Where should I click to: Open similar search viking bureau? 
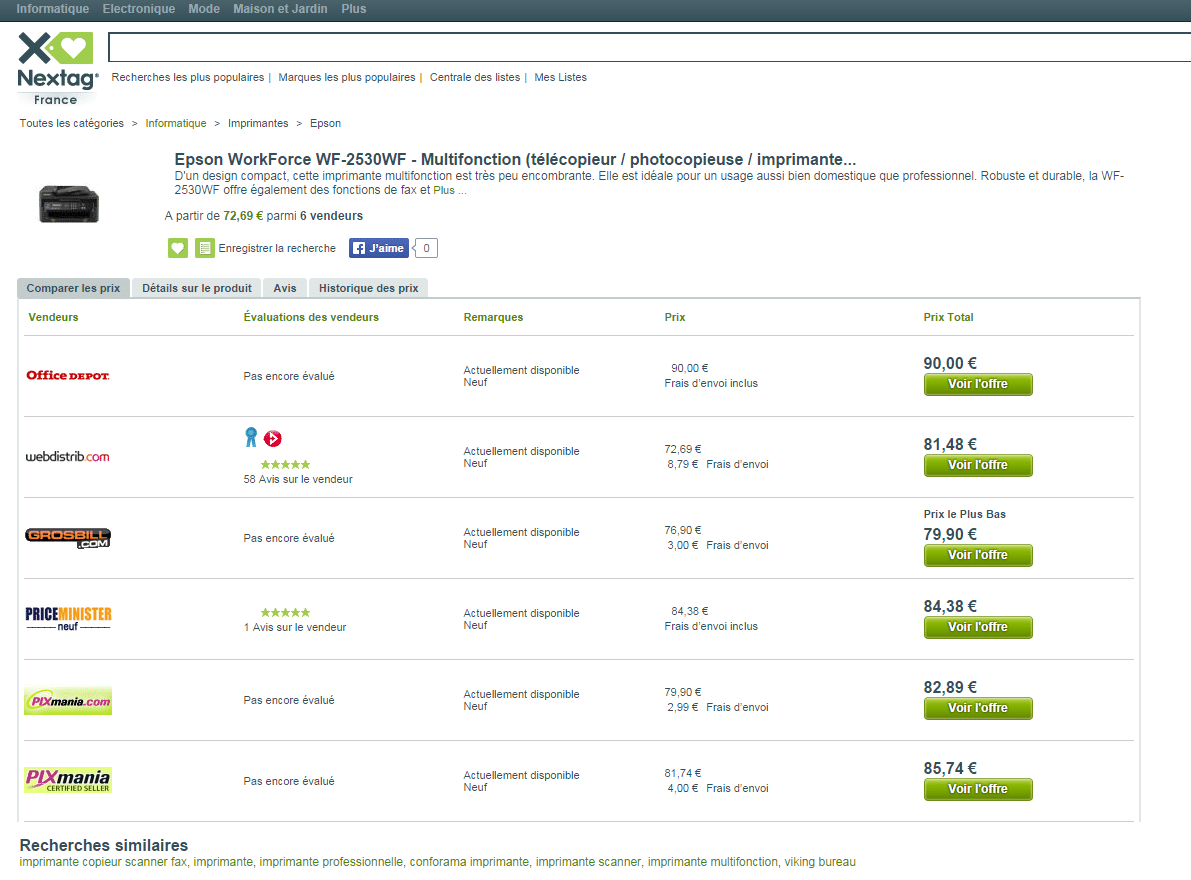click(820, 862)
